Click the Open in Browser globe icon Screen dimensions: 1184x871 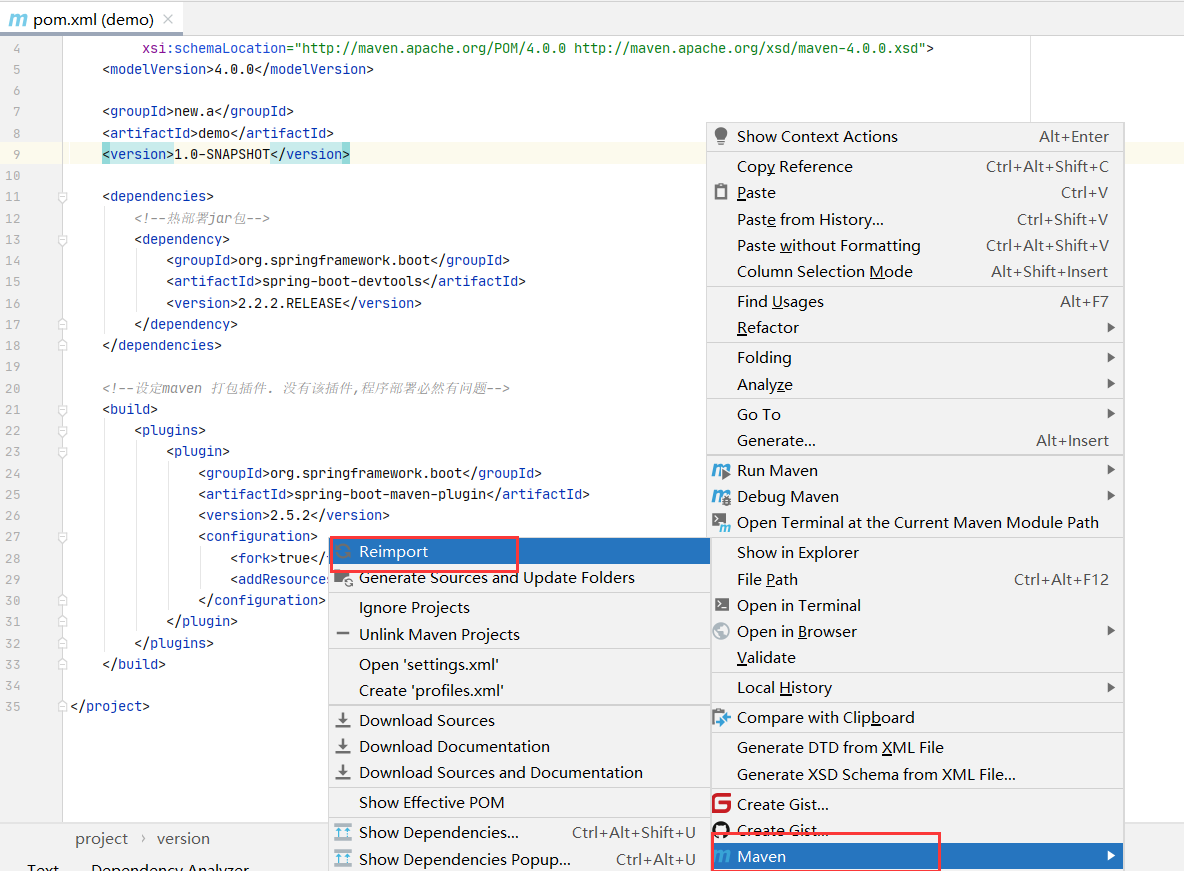(722, 632)
